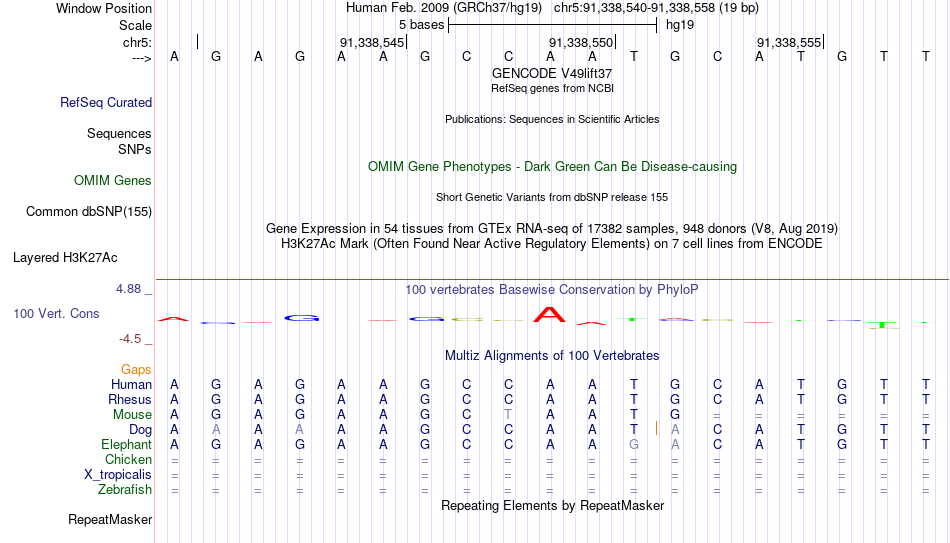This screenshot has width=950, height=543.
Task: Click the large red A in PhyloP track
Action: [x=549, y=315]
